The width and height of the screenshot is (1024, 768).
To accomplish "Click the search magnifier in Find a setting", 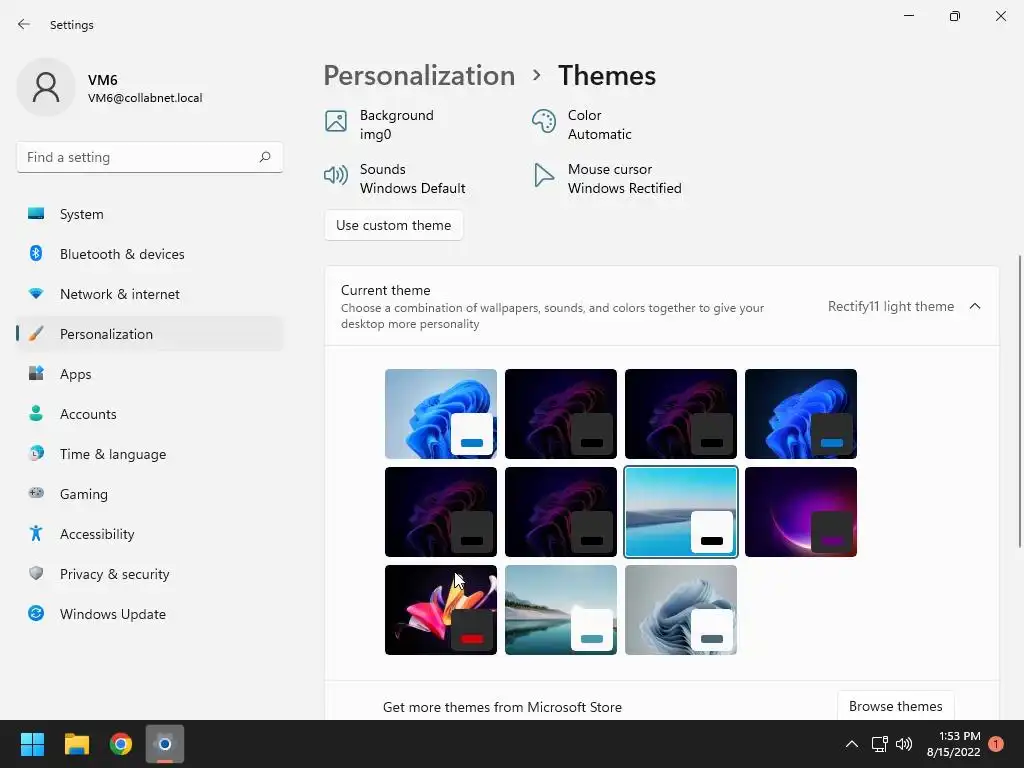I will pyautogui.click(x=264, y=157).
